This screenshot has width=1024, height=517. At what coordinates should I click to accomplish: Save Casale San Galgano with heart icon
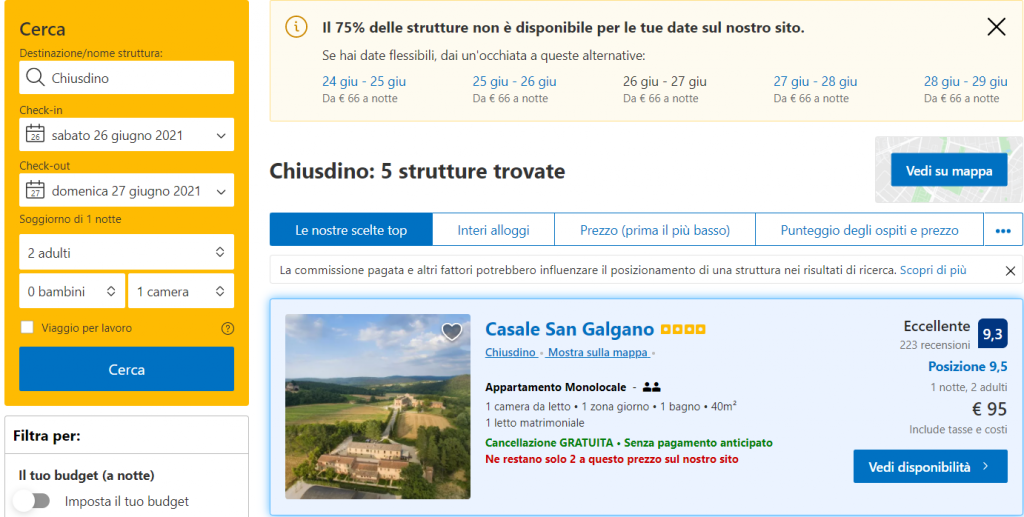[452, 331]
